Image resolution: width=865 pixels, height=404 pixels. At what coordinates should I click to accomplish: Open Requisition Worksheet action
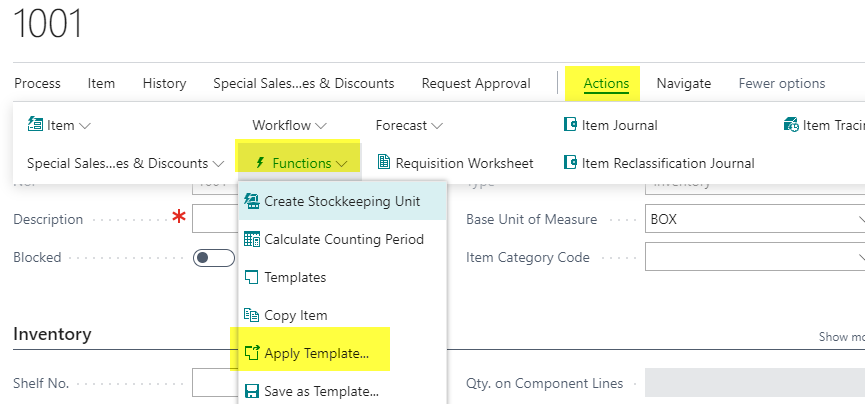click(x=455, y=163)
